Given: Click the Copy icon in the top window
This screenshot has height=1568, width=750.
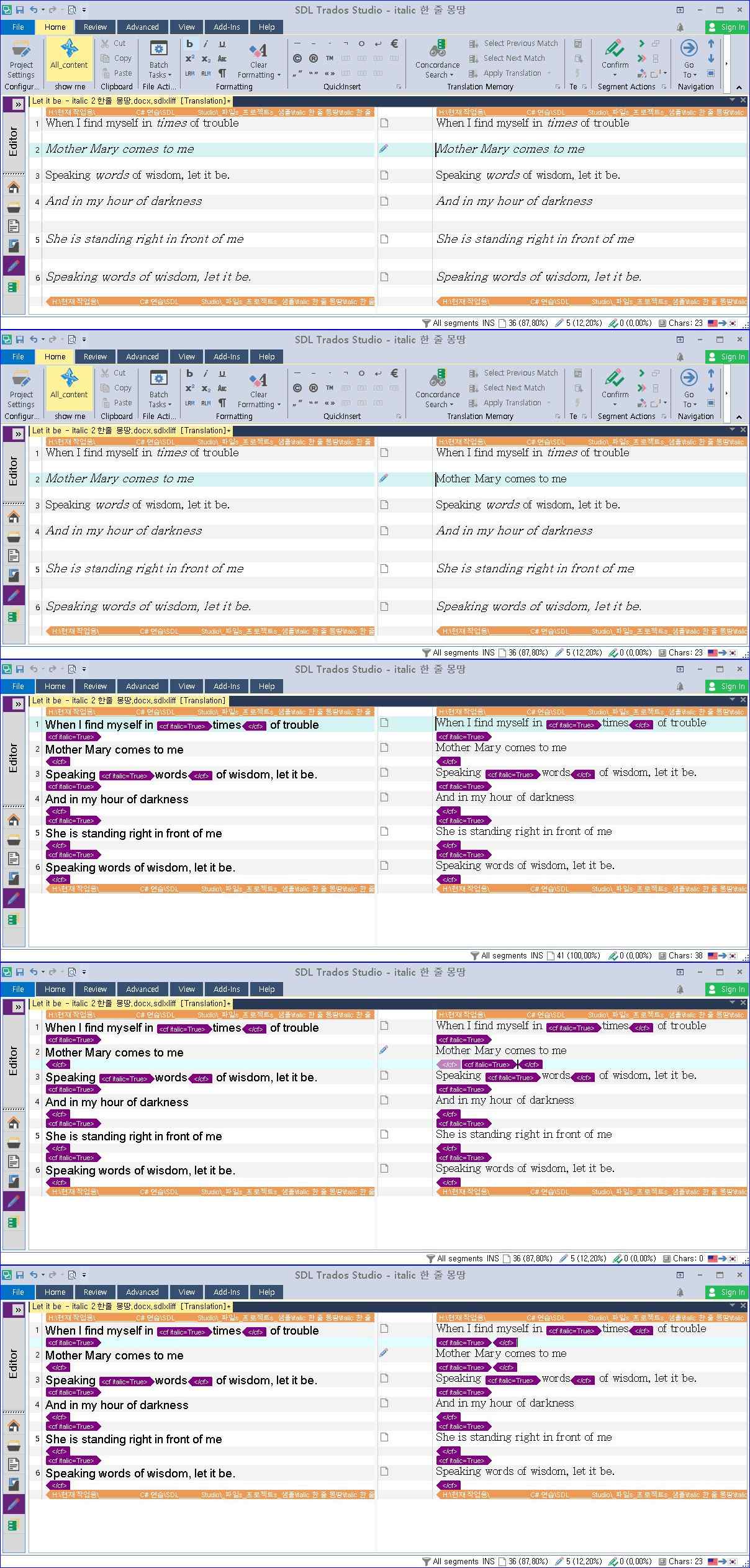Looking at the screenshot, I should (x=106, y=58).
